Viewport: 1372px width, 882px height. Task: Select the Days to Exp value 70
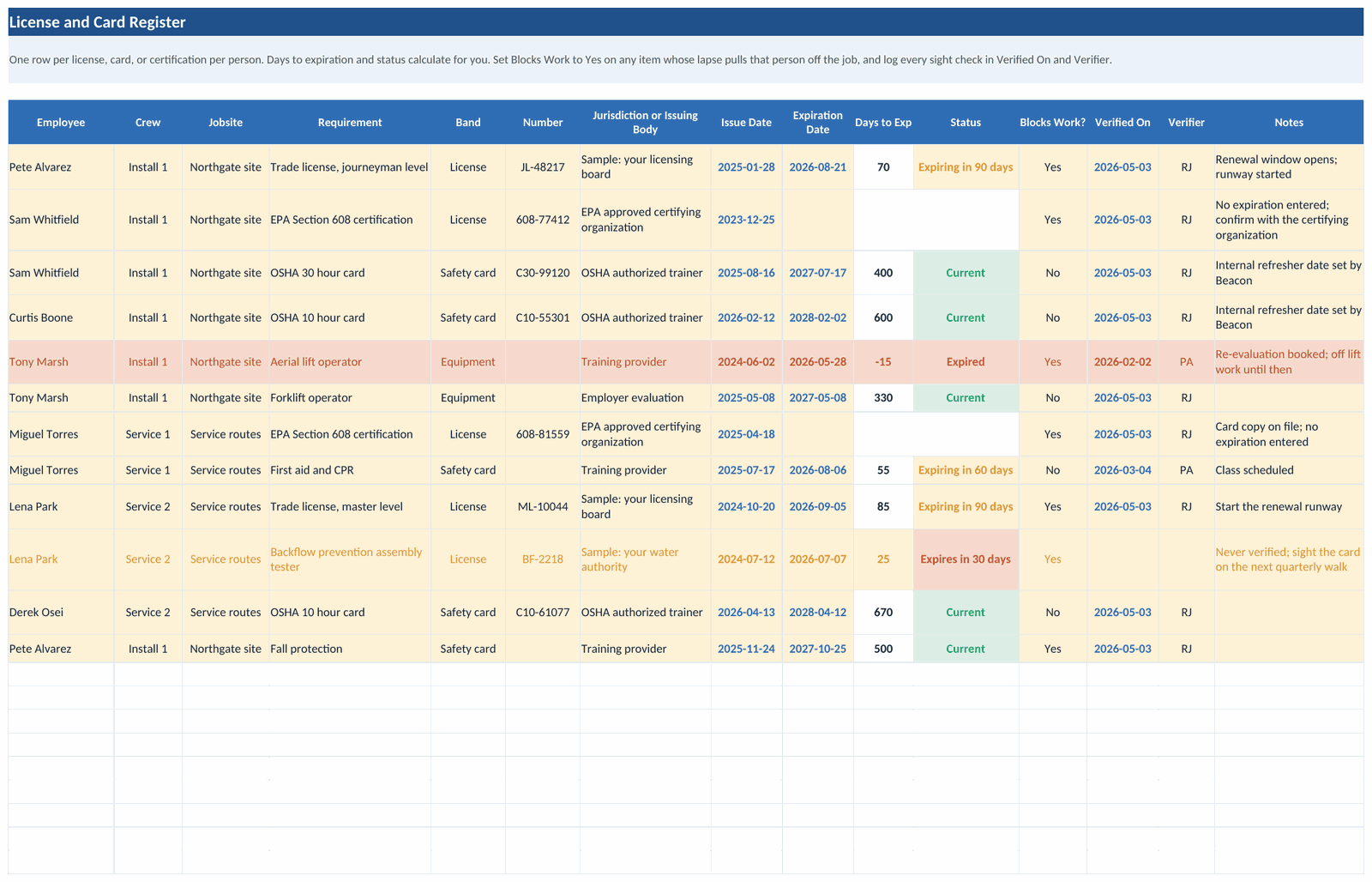pyautogui.click(x=883, y=167)
